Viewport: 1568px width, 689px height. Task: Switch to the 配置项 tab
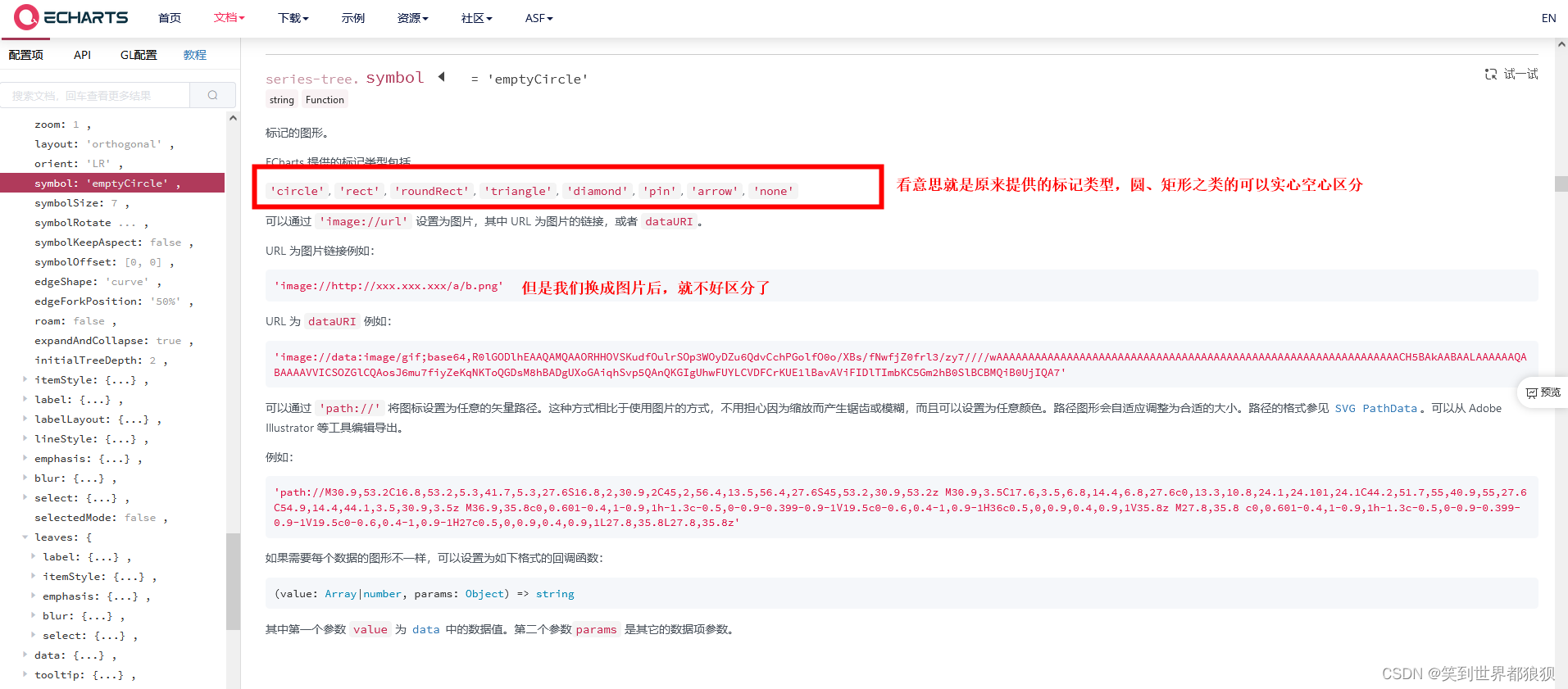25,55
